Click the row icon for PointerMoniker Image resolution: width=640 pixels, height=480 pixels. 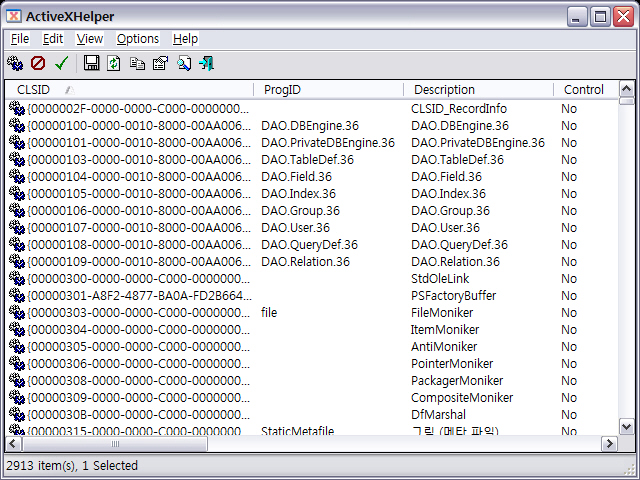coord(17,364)
